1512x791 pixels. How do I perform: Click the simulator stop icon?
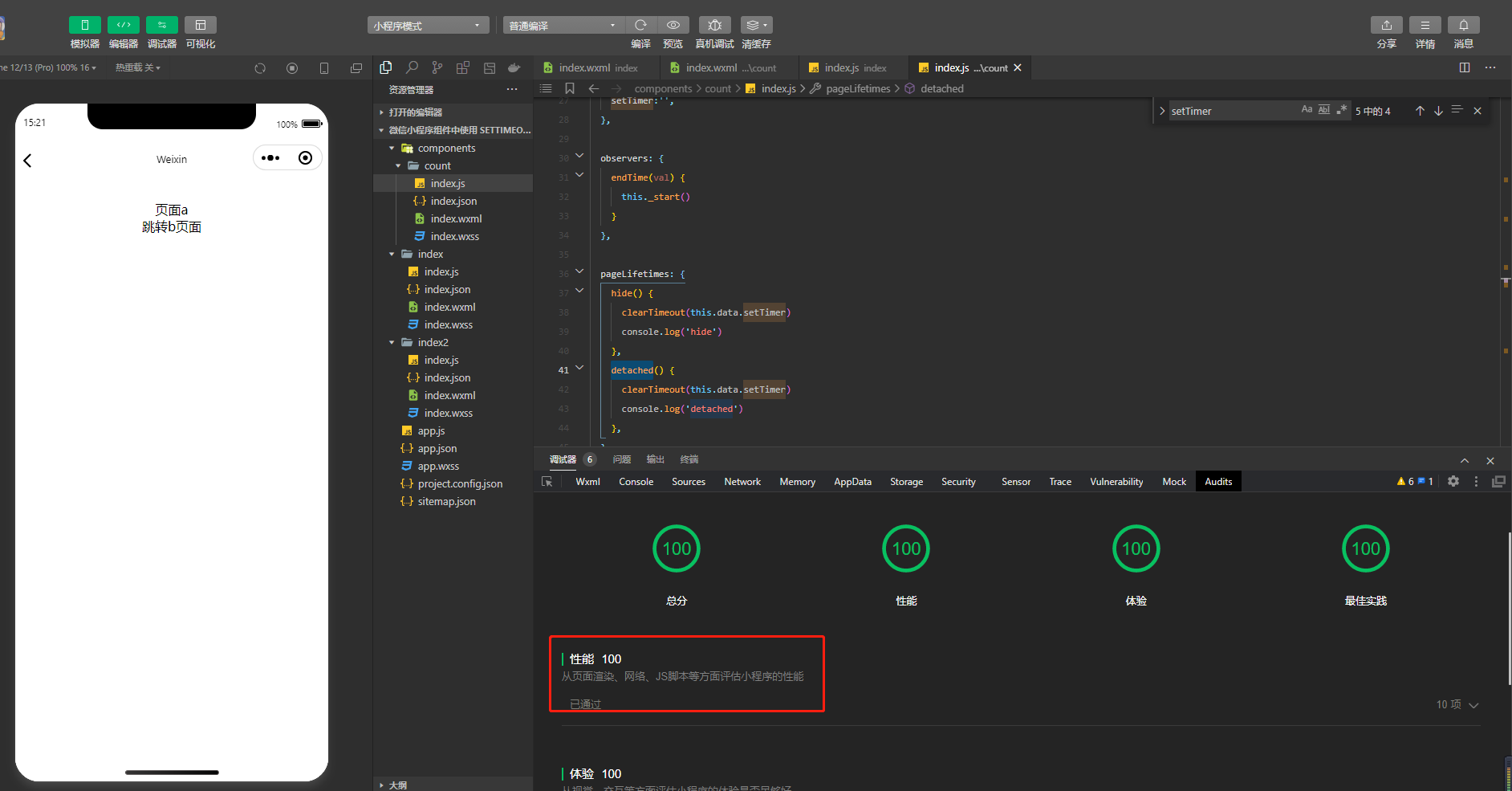click(292, 68)
